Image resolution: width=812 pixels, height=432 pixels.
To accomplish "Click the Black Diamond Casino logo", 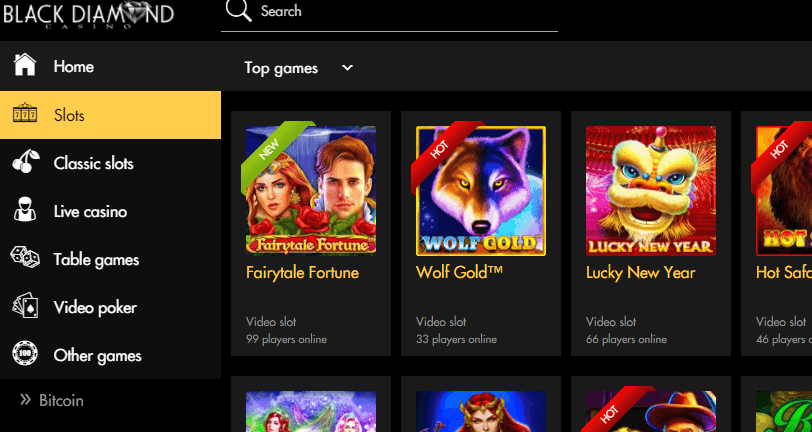I will [89, 14].
